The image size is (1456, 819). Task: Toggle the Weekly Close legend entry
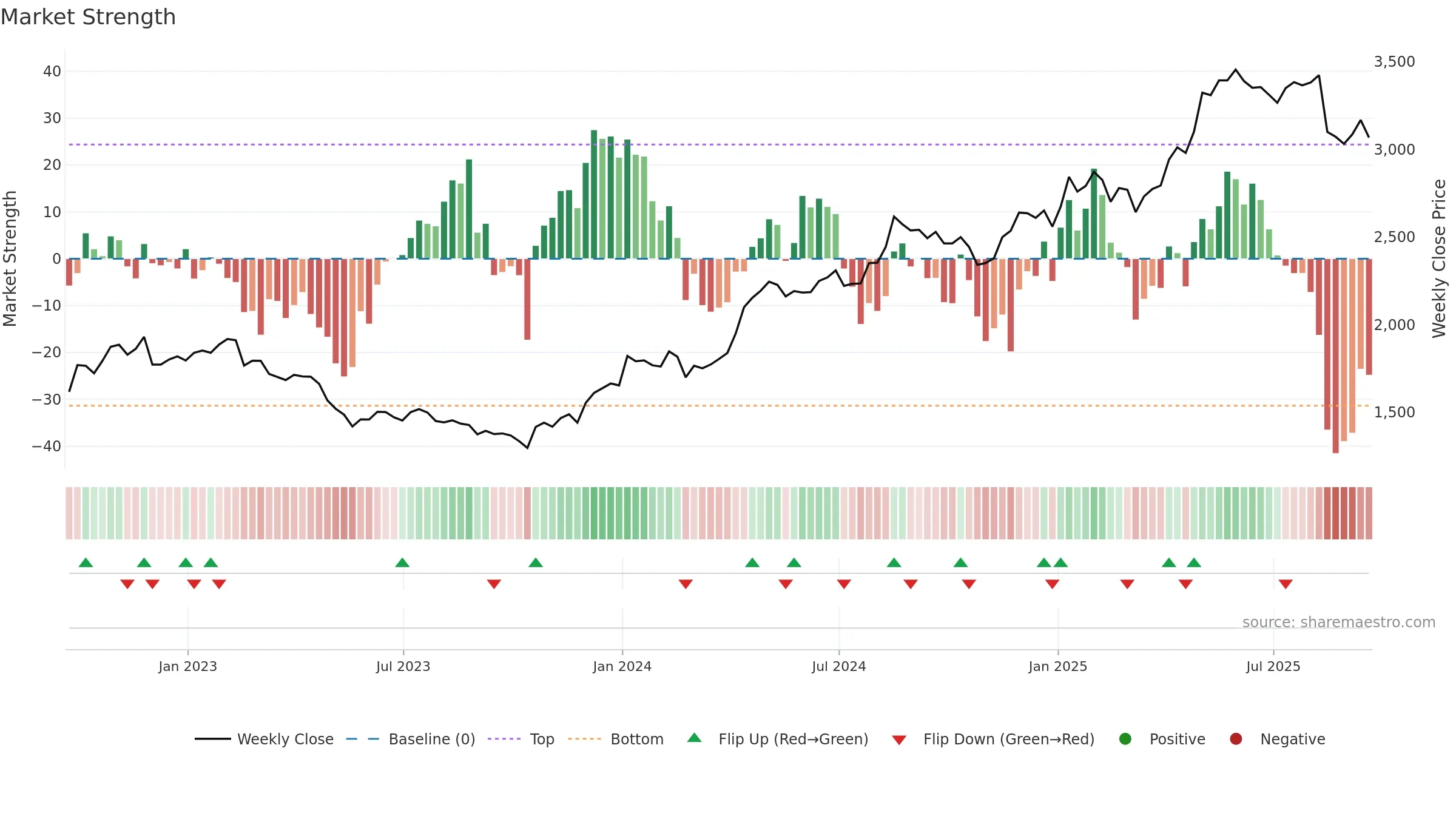click(264, 739)
